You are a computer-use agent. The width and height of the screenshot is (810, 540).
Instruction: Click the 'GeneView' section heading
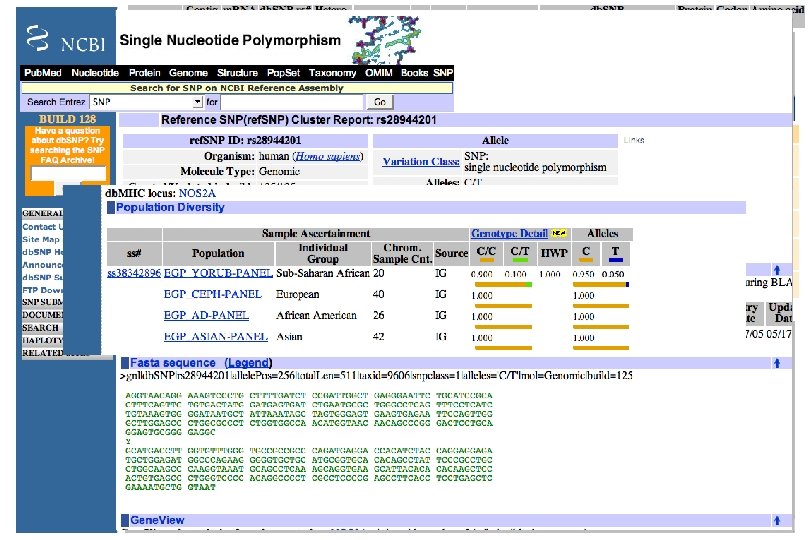pos(157,520)
